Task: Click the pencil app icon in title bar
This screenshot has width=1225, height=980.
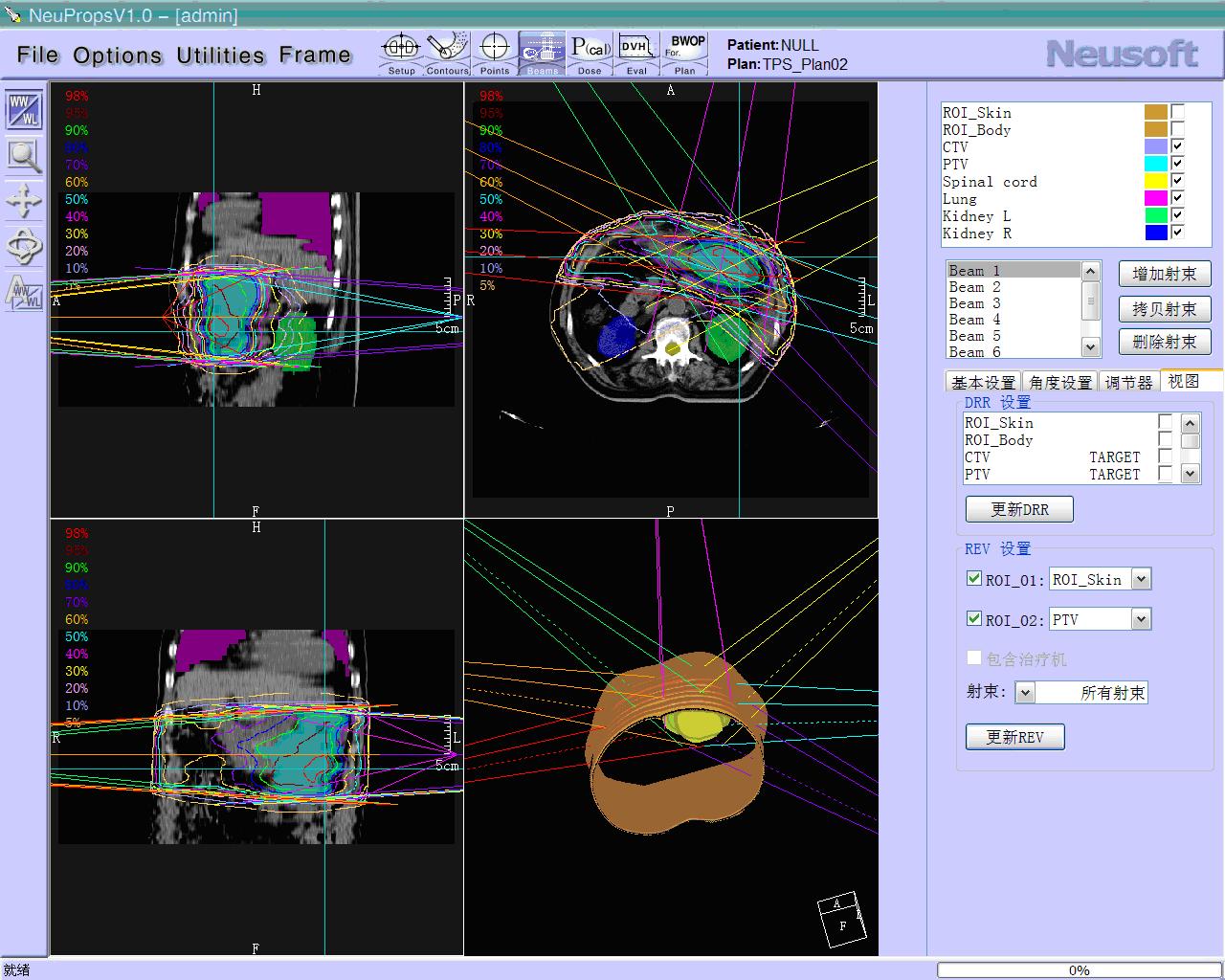Action: tap(12, 15)
